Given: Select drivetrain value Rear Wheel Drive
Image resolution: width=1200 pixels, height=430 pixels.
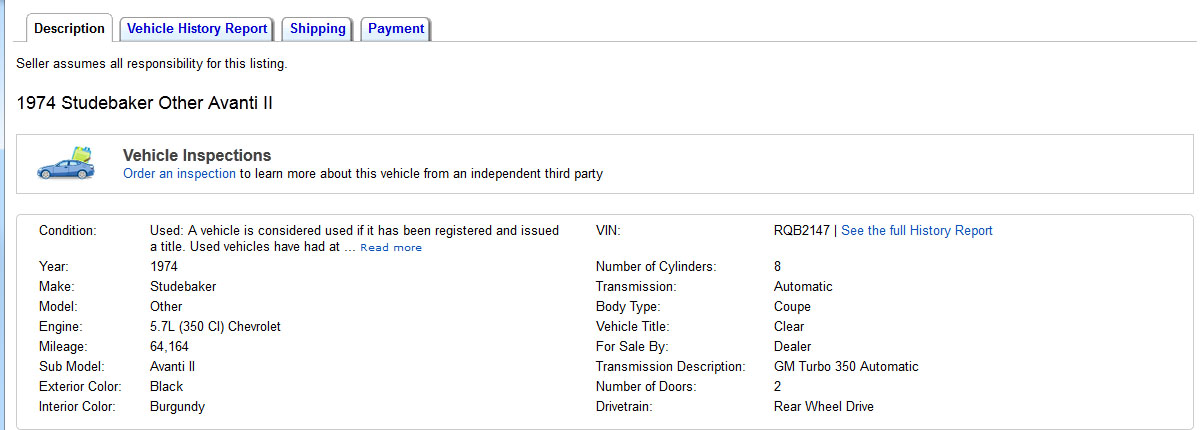Looking at the screenshot, I should (x=824, y=406).
